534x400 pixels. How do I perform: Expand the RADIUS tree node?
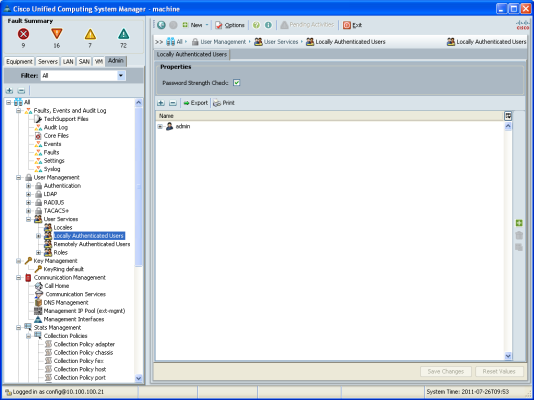point(29,203)
